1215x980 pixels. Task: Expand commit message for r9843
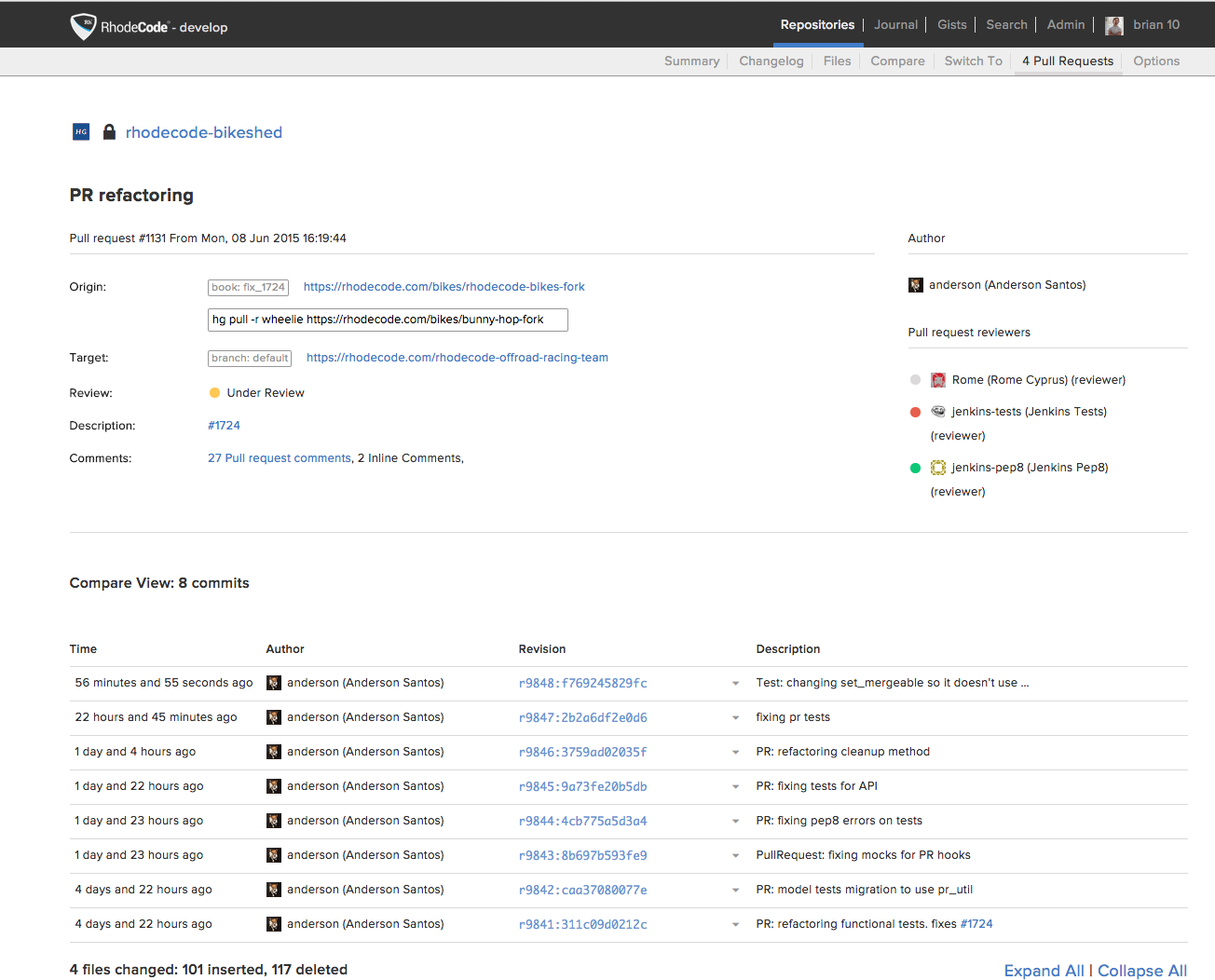click(x=735, y=856)
